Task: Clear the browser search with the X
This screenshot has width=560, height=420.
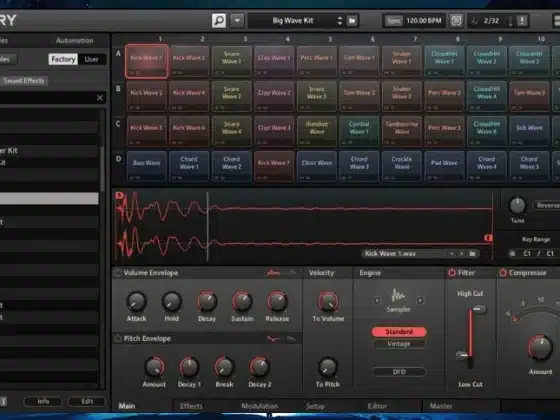Action: click(100, 98)
